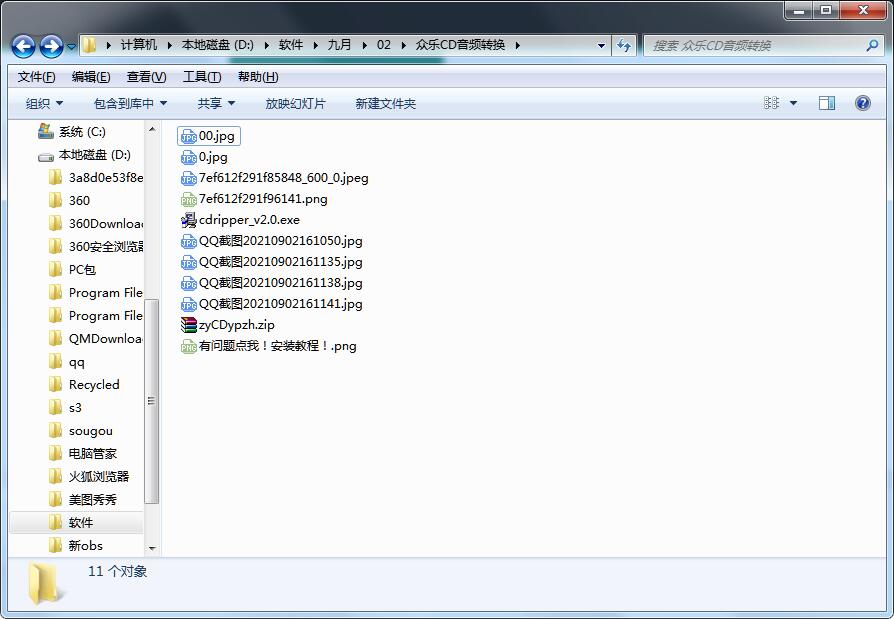Image resolution: width=894 pixels, height=619 pixels.
Task: Open recent pages dropdown next to Forward
Action: tap(71, 46)
